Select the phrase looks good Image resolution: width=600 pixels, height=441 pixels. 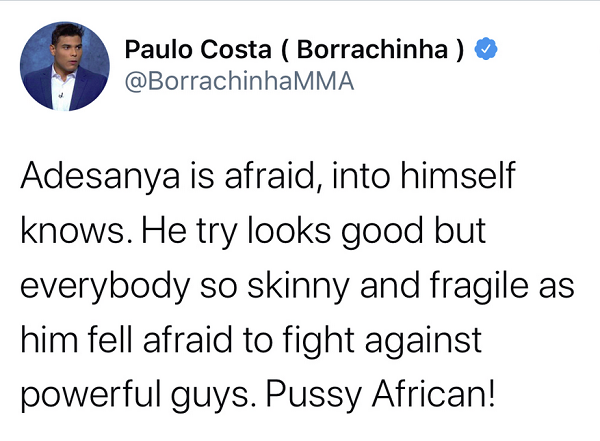pos(335,232)
